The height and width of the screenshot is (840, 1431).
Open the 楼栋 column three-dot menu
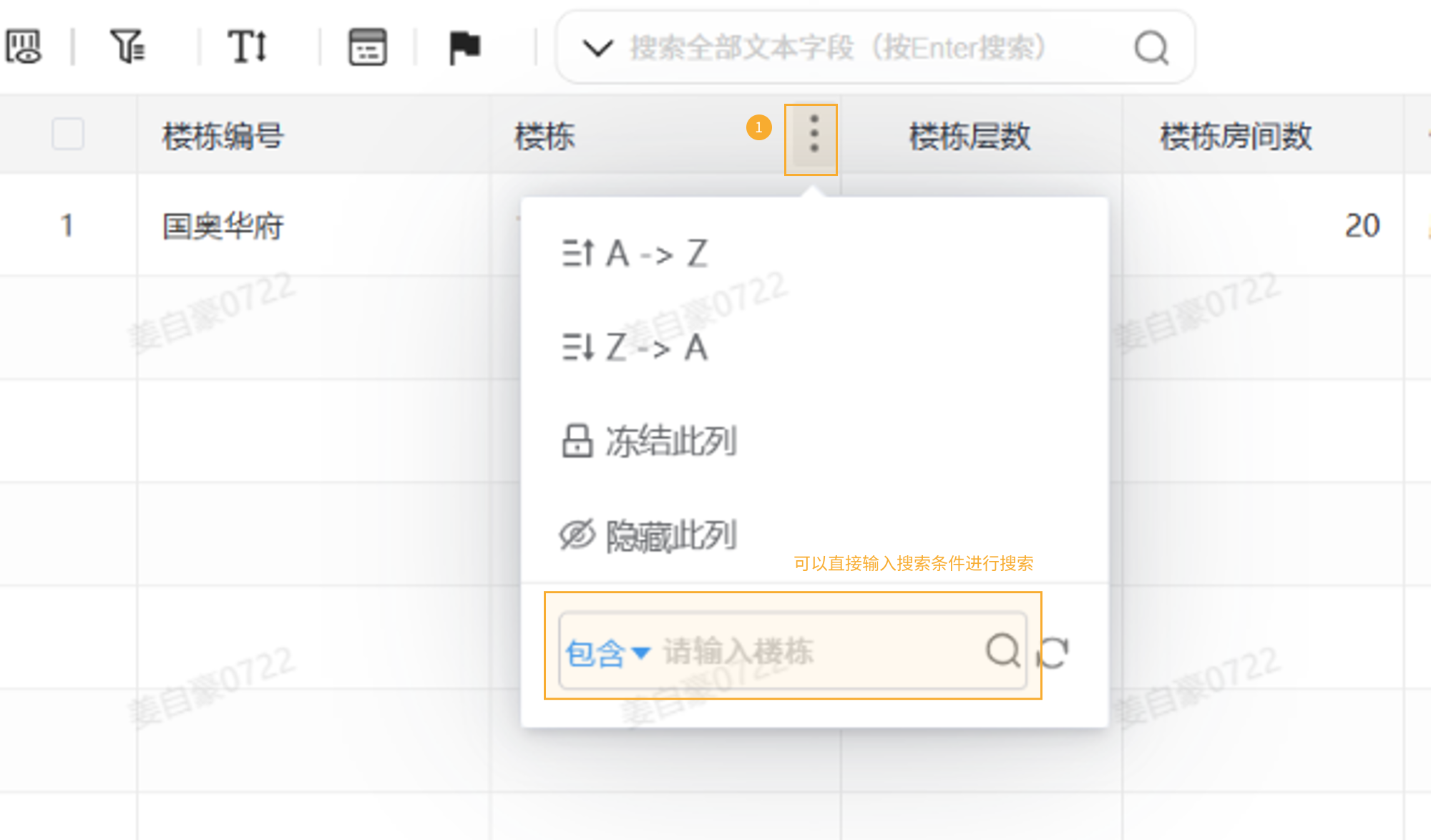814,135
